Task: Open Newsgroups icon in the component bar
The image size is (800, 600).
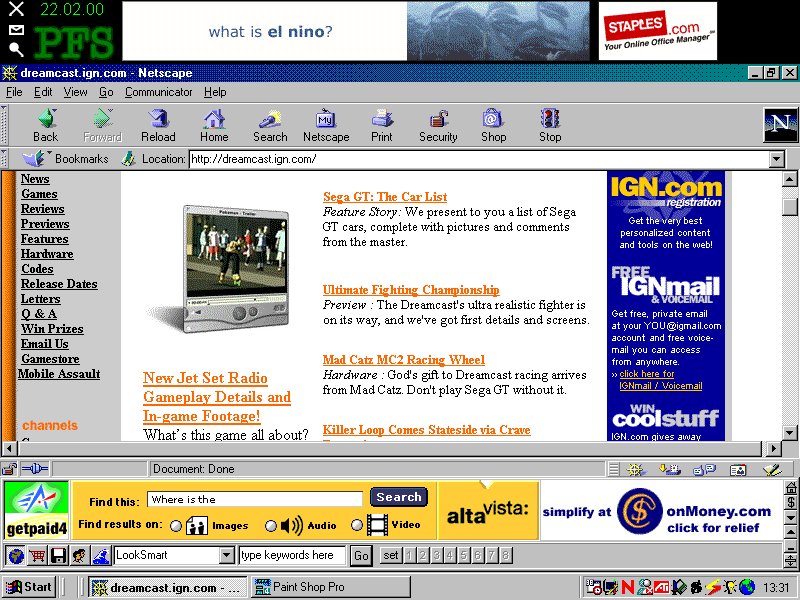Action: 705,469
